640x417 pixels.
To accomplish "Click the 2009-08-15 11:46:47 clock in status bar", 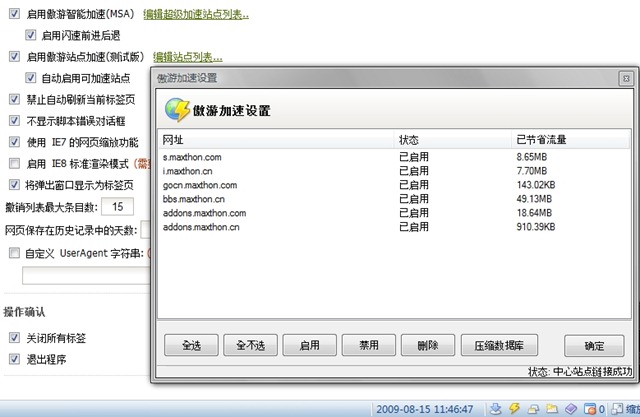I will coord(424,409).
